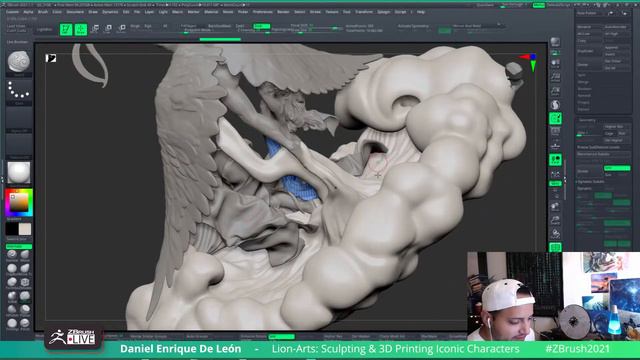Open the Stroke menu
640x360 pixels.
(x=315, y=12)
